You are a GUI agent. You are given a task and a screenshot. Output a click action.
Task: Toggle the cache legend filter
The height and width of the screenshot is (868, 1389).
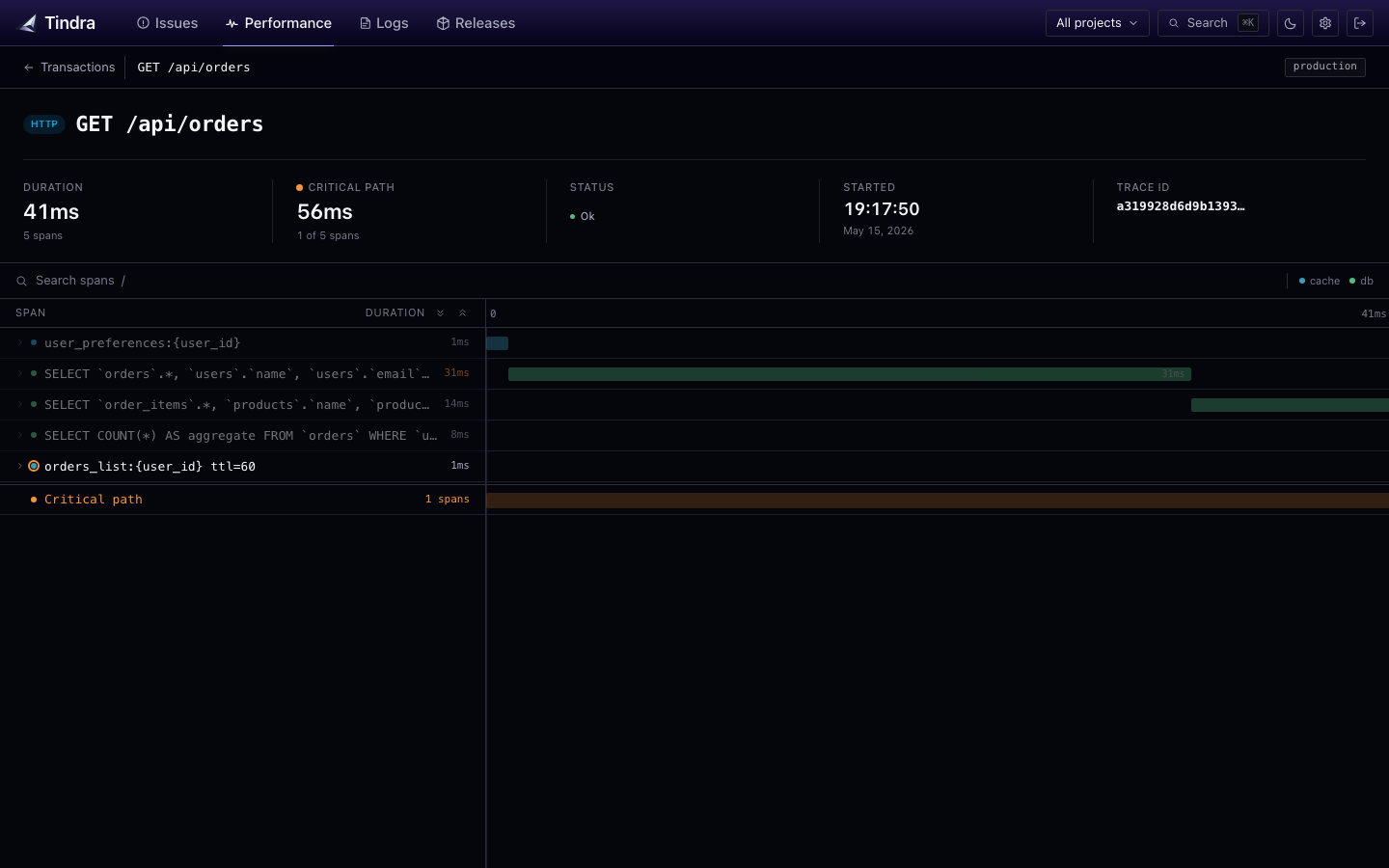click(x=1320, y=282)
